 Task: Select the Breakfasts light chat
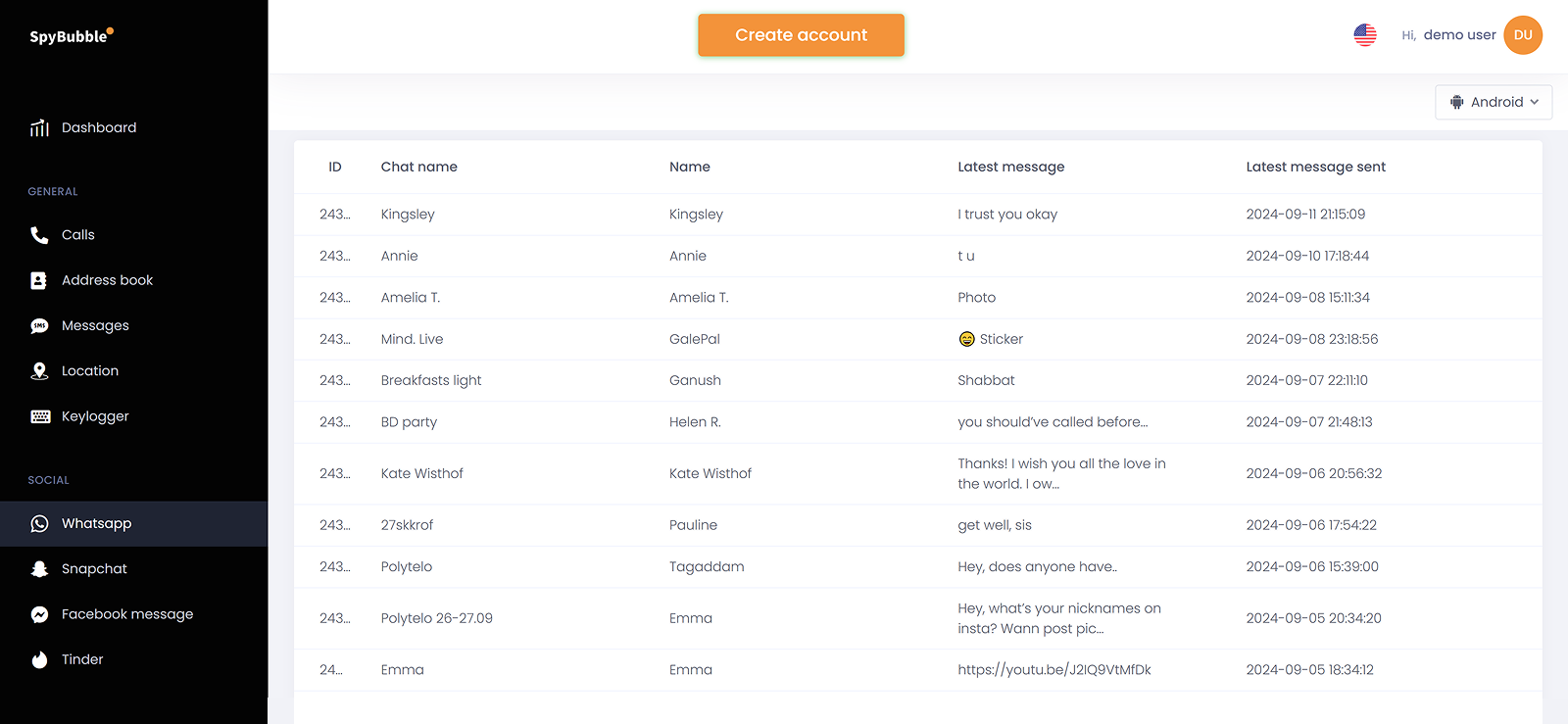point(431,380)
